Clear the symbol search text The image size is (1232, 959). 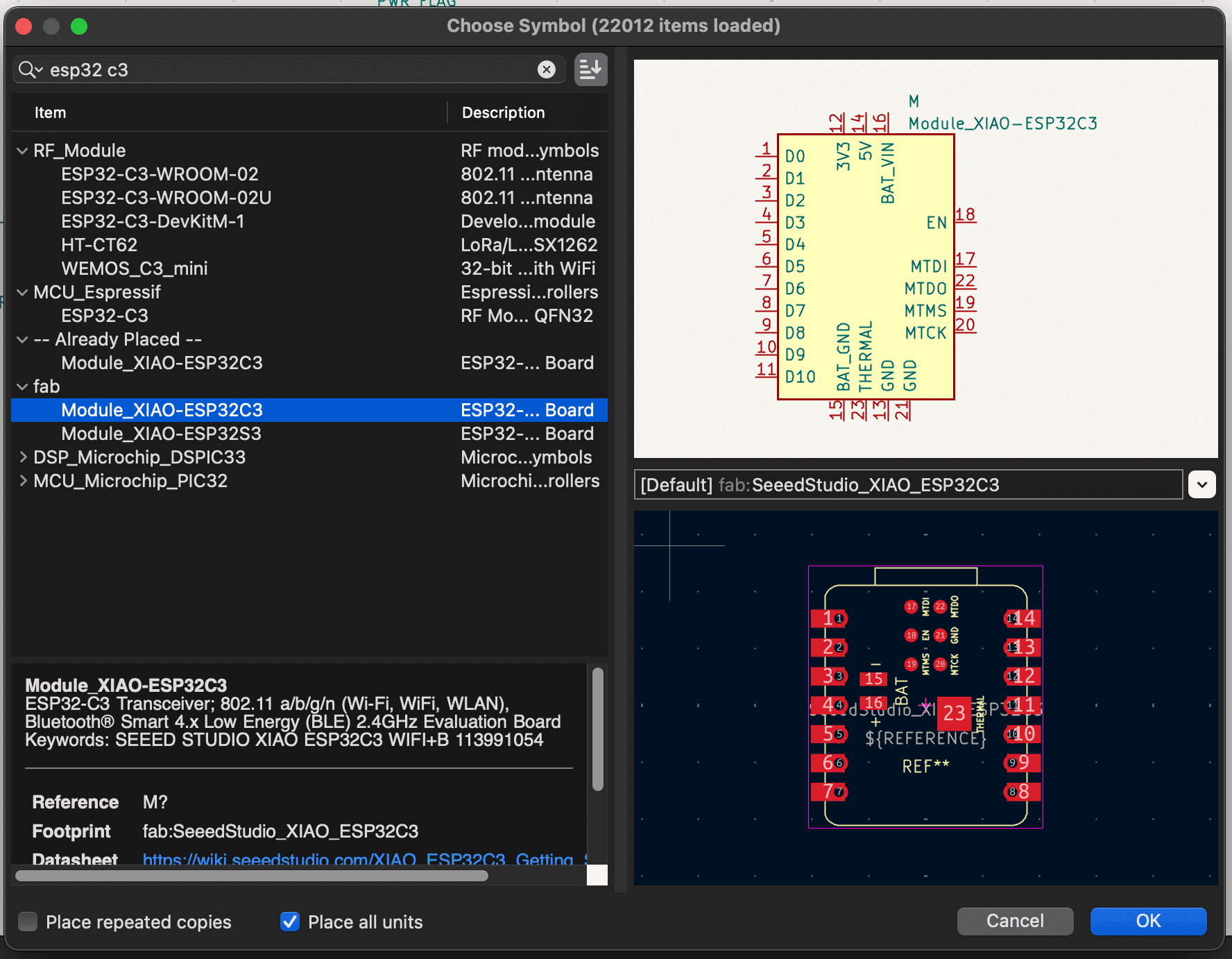click(x=547, y=69)
